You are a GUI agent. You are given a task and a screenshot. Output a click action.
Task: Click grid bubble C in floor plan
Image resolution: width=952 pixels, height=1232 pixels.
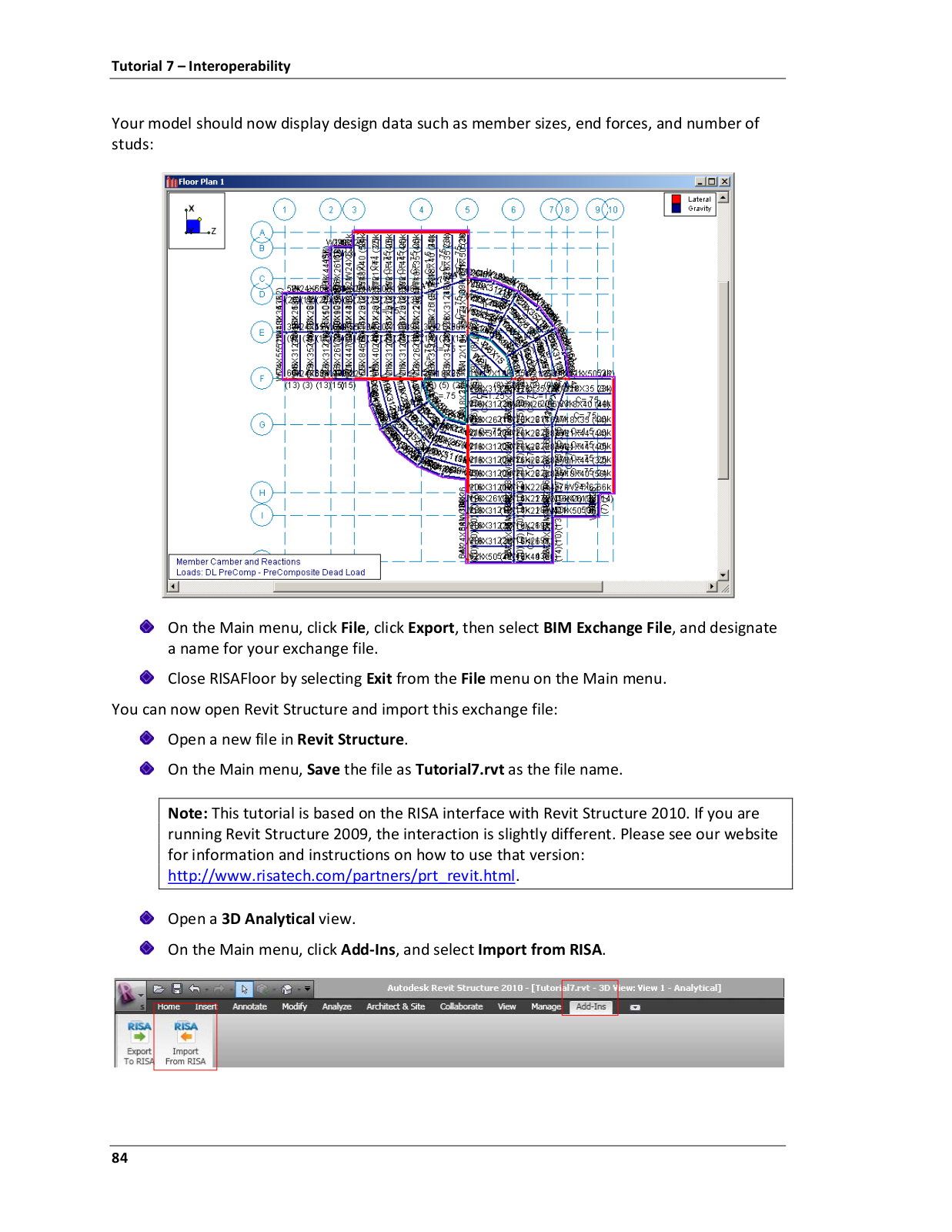(262, 278)
